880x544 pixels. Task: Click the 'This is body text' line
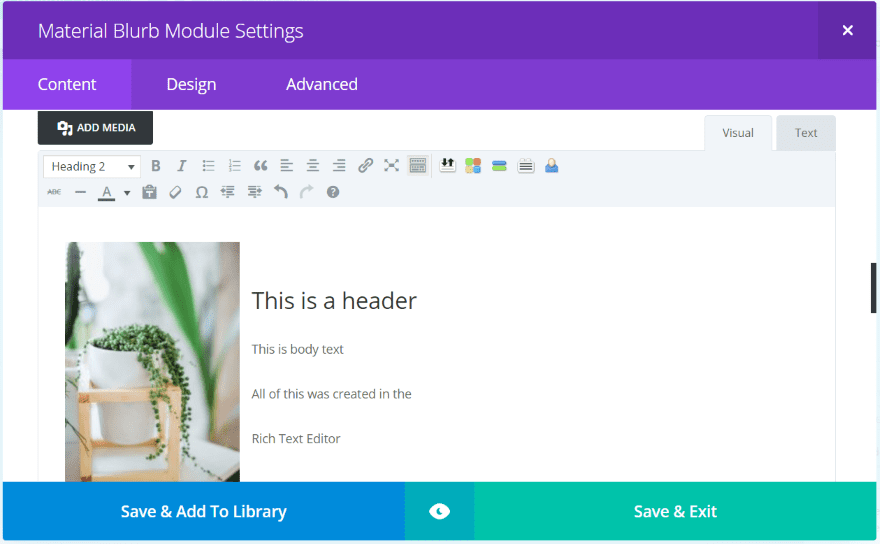click(x=297, y=349)
